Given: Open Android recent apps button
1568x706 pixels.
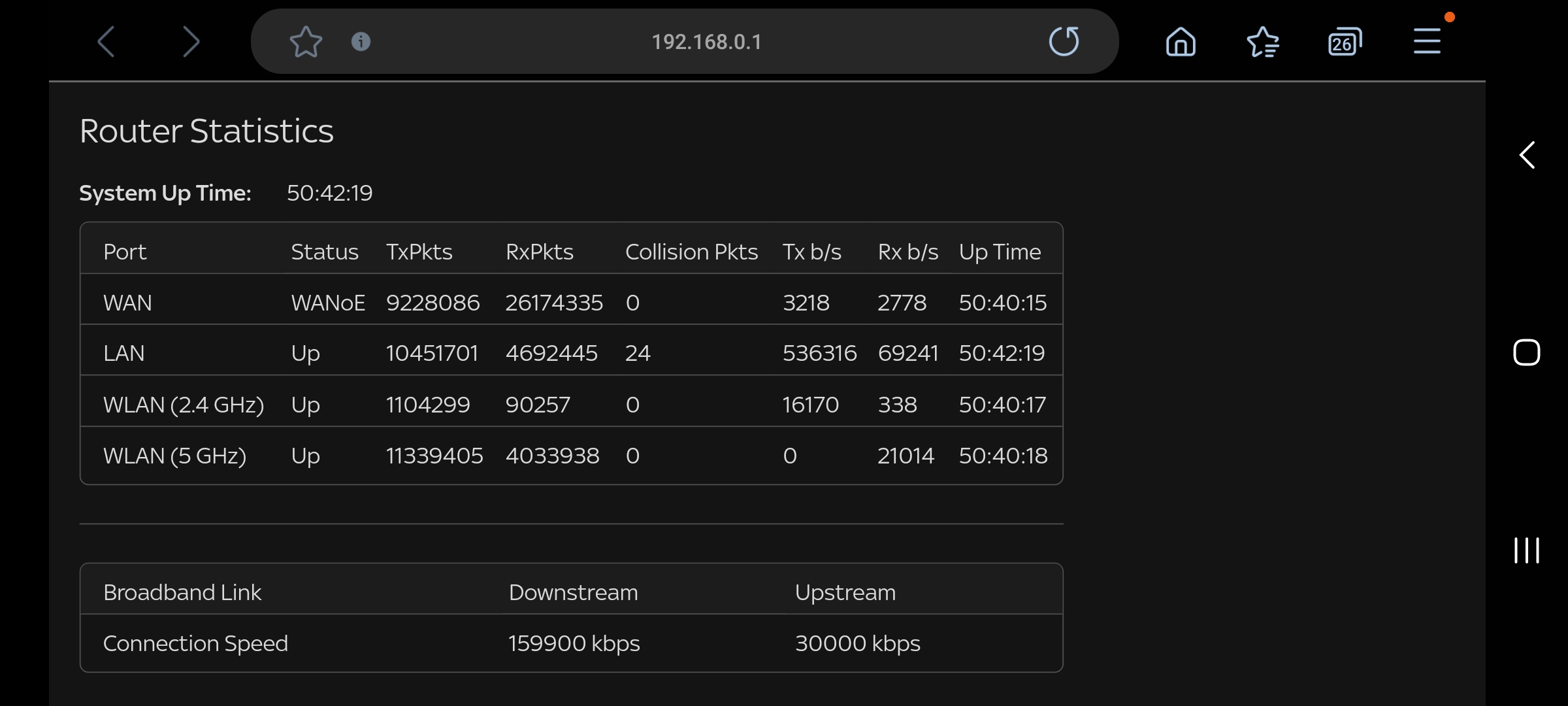Looking at the screenshot, I should coord(1527,550).
